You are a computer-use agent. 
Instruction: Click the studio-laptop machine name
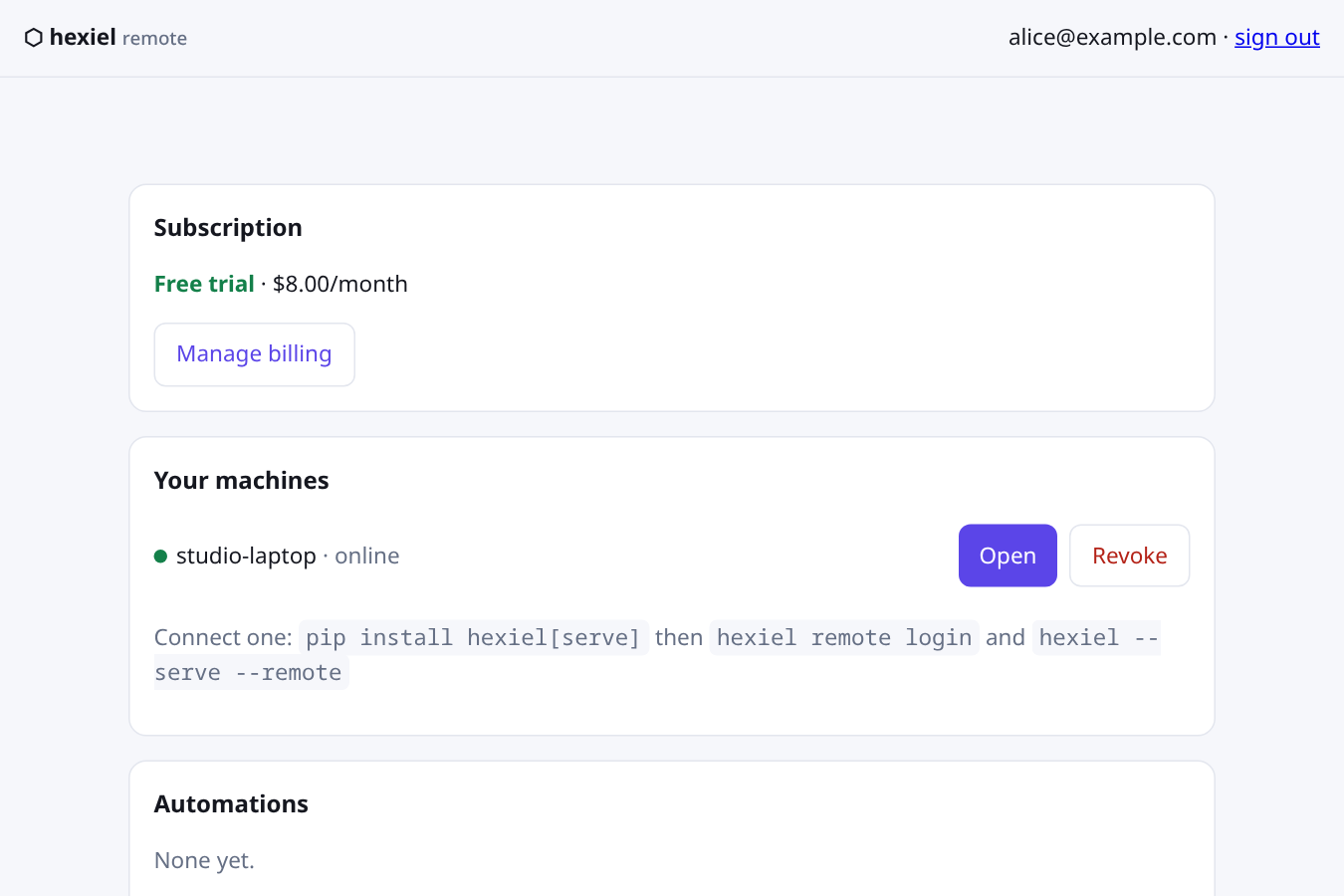246,557
